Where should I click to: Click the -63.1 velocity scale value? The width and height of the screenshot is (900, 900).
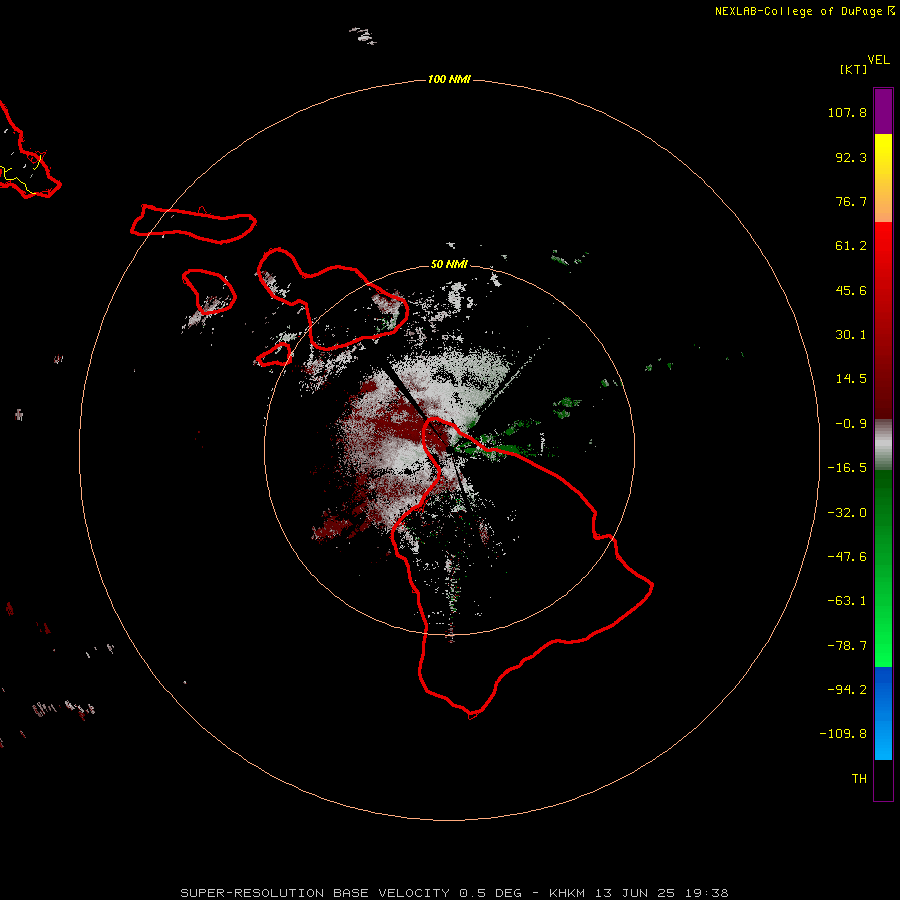pos(847,601)
